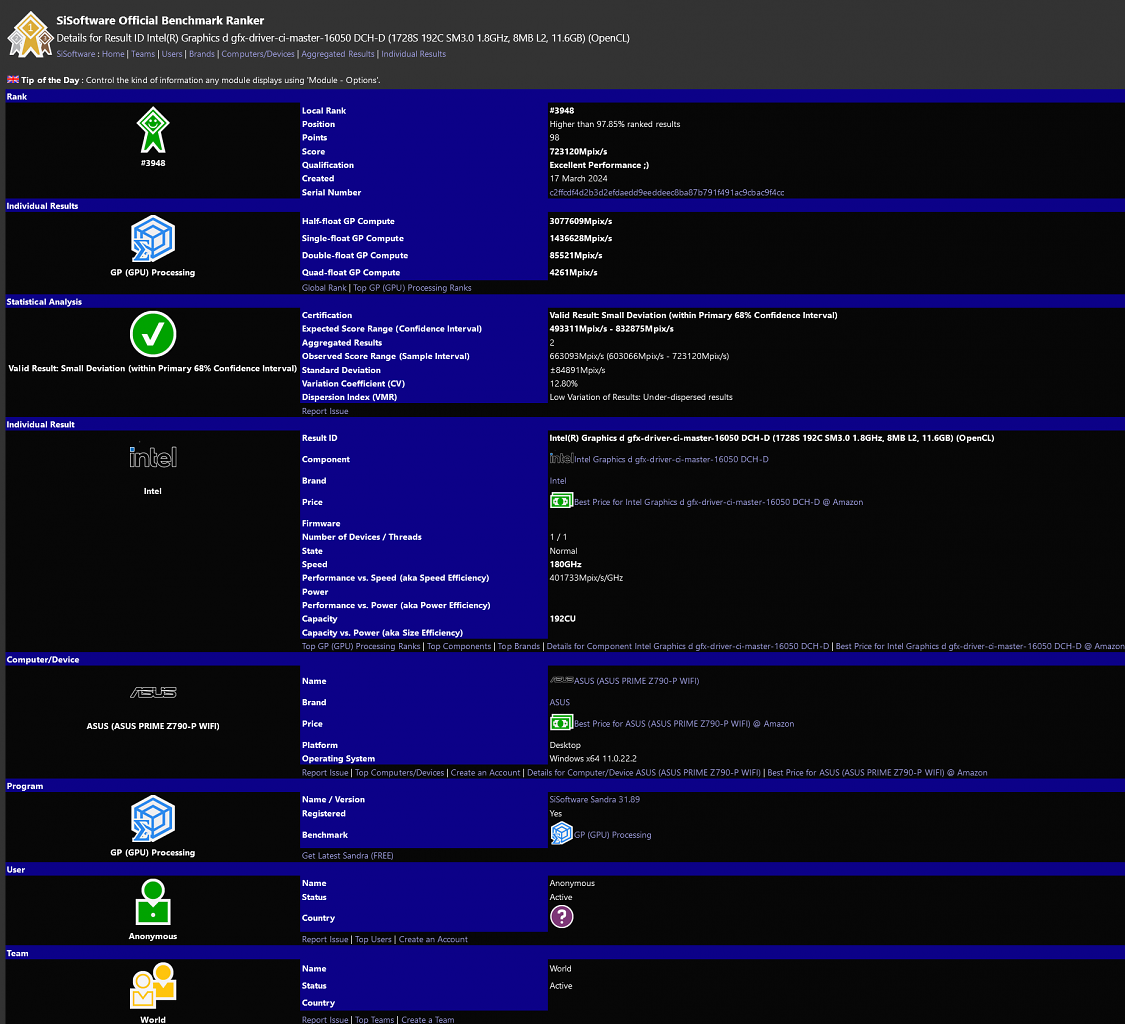Open Aggregated Results in header navigation

click(x=338, y=54)
